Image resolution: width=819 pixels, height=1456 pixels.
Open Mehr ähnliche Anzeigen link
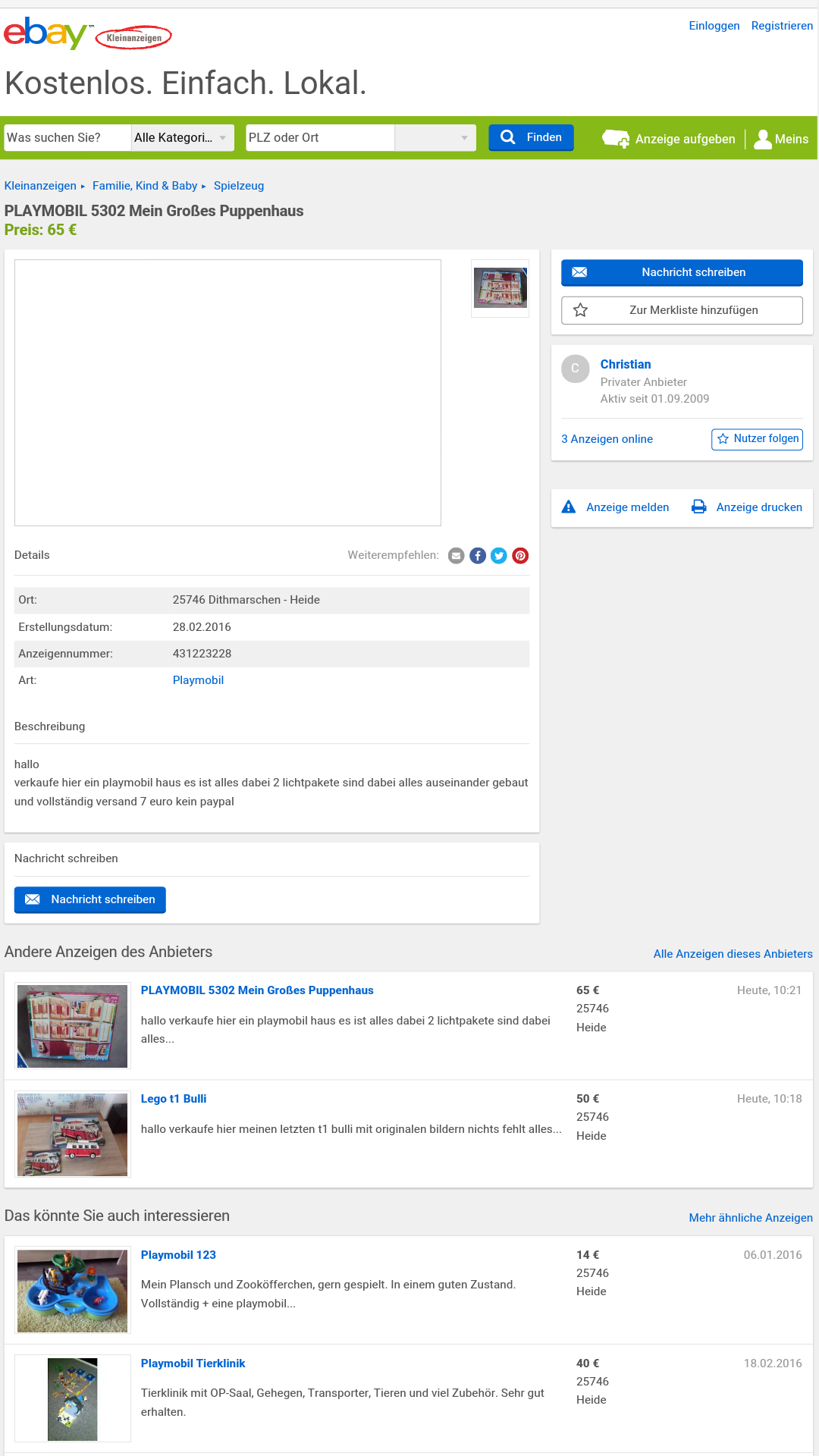pos(751,1218)
